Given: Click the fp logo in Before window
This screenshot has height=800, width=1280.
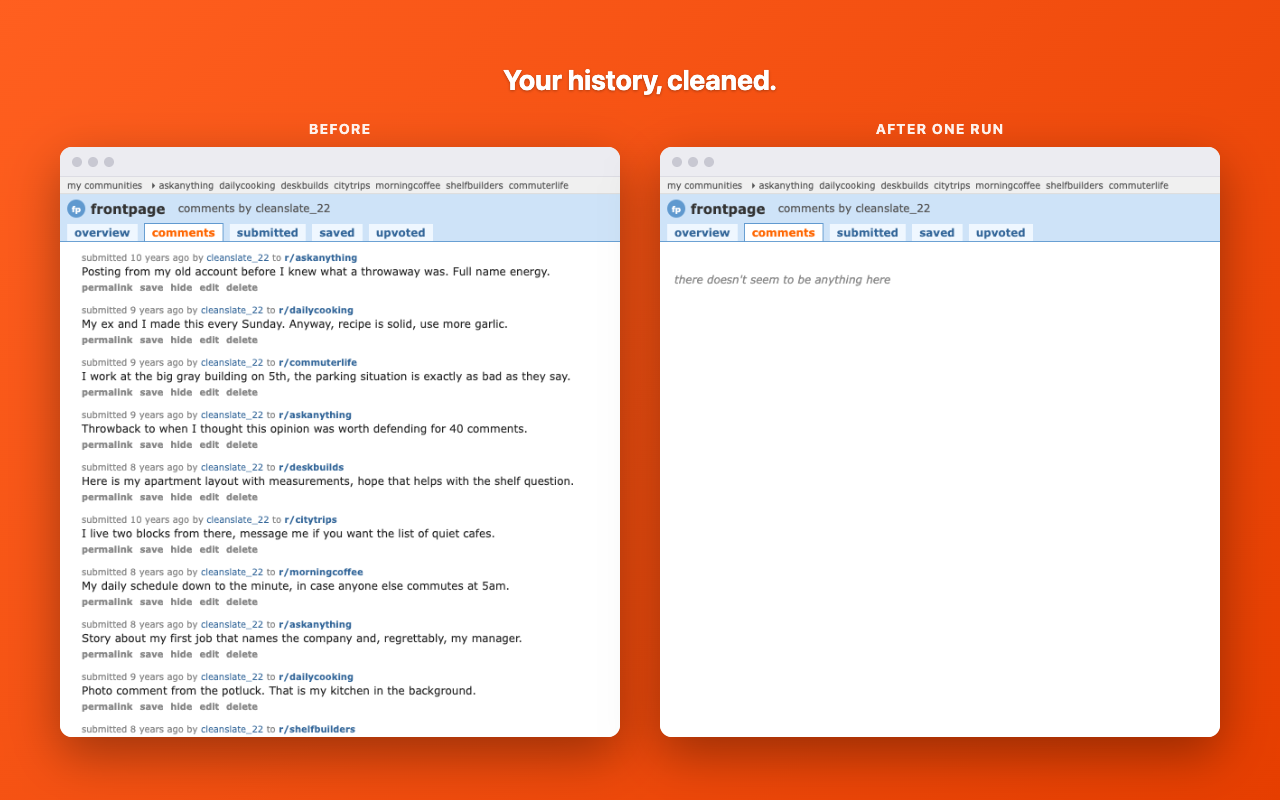Looking at the screenshot, I should coord(76,209).
